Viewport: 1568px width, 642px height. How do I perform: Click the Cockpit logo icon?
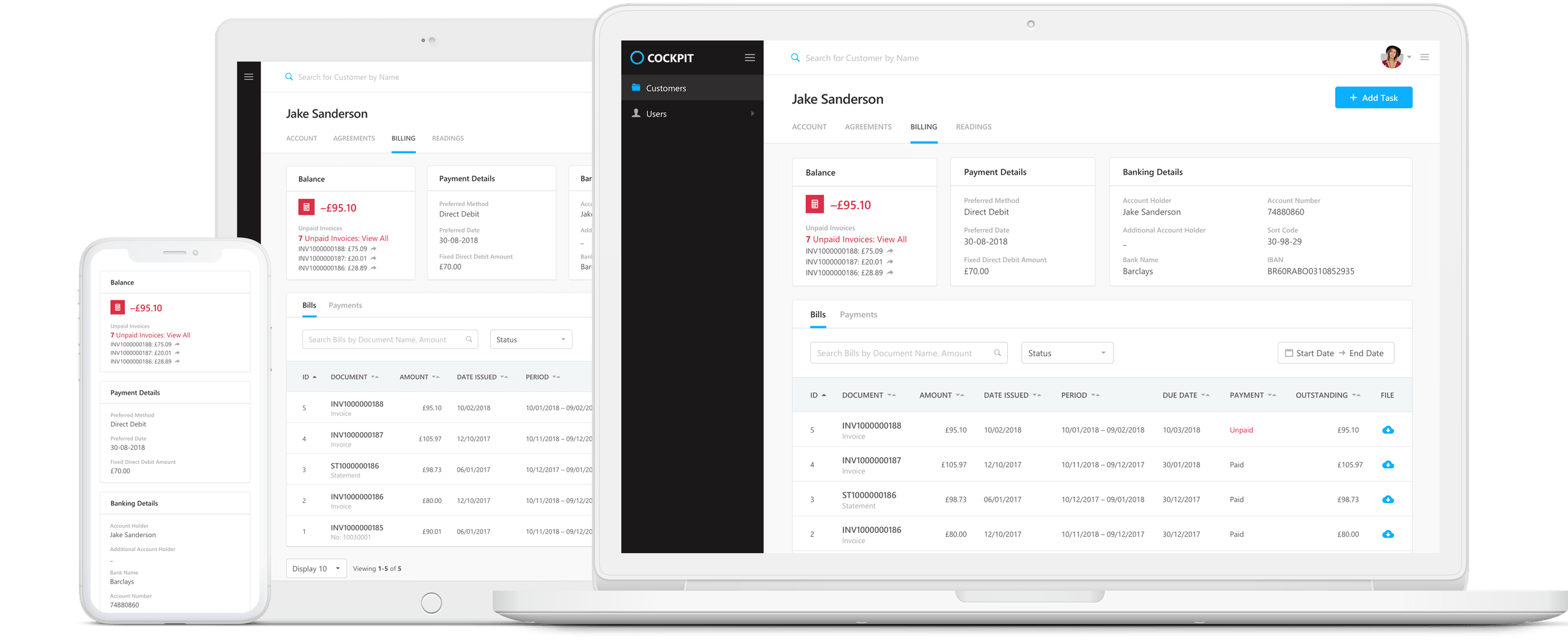[x=636, y=58]
